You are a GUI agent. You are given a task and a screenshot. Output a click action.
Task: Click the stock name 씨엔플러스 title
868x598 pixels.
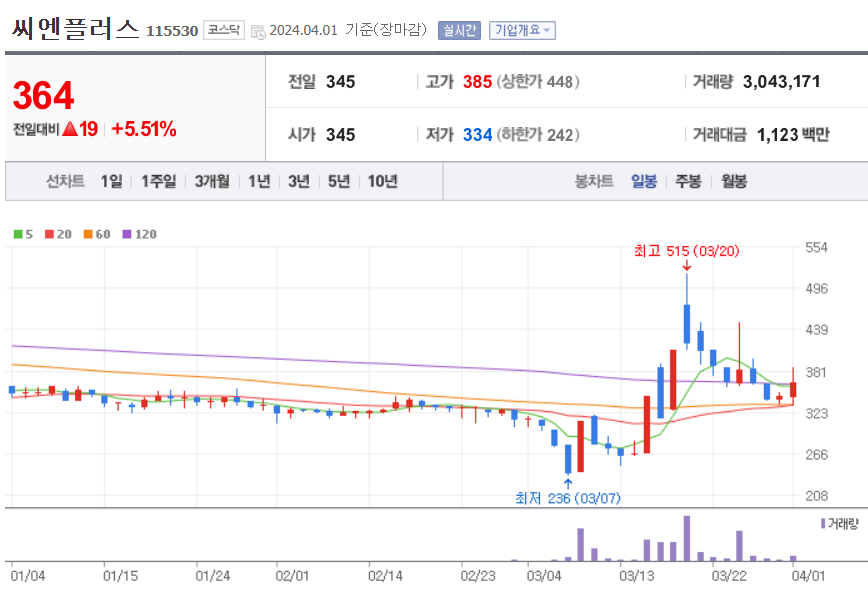[75, 29]
